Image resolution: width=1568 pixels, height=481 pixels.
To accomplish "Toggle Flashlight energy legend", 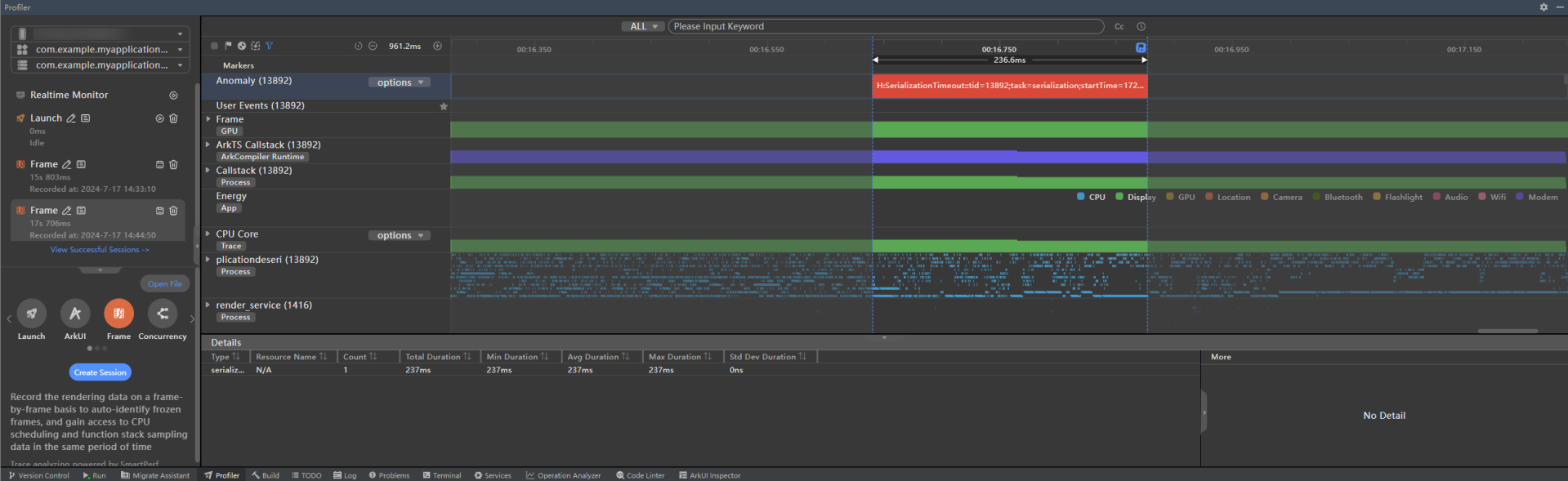I will coord(1398,197).
